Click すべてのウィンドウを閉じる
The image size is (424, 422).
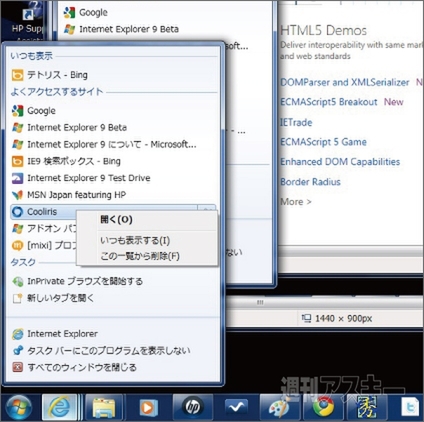point(113,367)
